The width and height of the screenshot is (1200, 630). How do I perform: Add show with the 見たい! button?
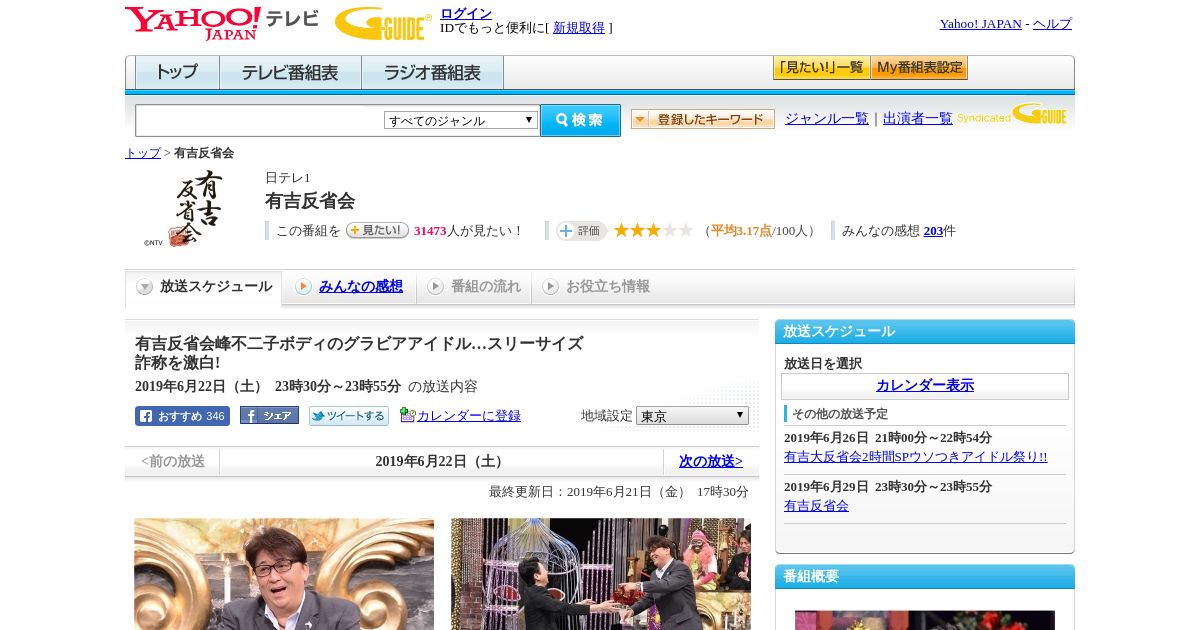tap(377, 230)
